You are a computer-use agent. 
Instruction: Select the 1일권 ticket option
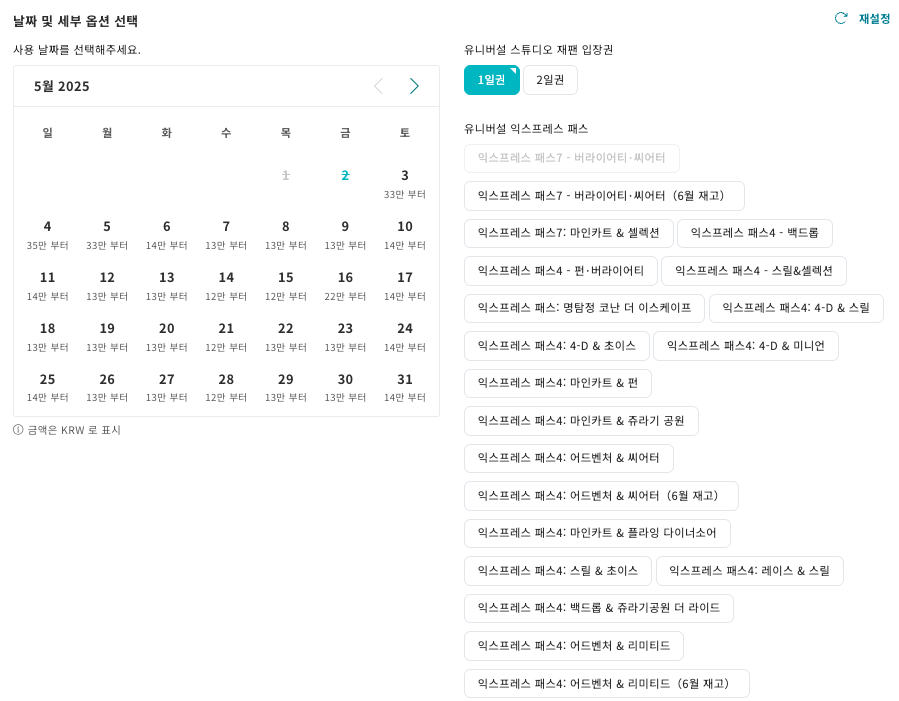491,80
